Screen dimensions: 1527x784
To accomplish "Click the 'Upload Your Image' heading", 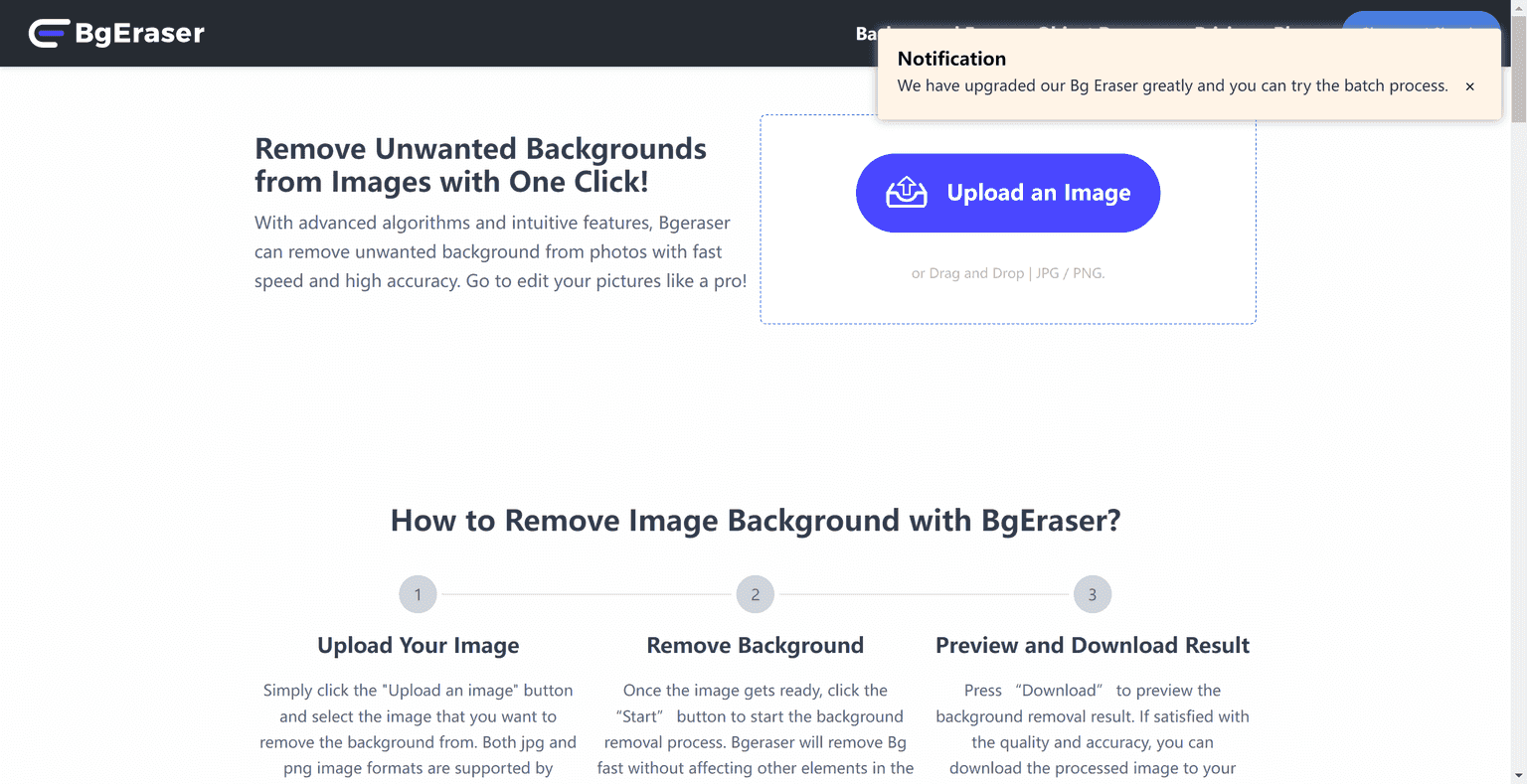I will 418,646.
